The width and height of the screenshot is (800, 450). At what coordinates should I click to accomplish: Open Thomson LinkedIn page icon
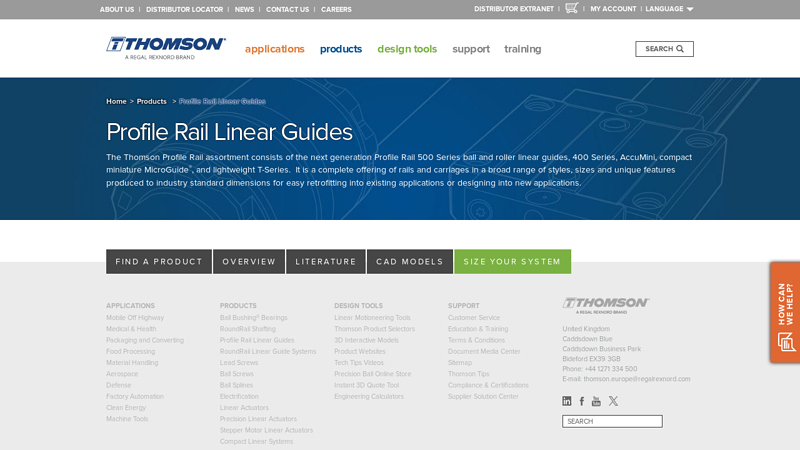567,401
